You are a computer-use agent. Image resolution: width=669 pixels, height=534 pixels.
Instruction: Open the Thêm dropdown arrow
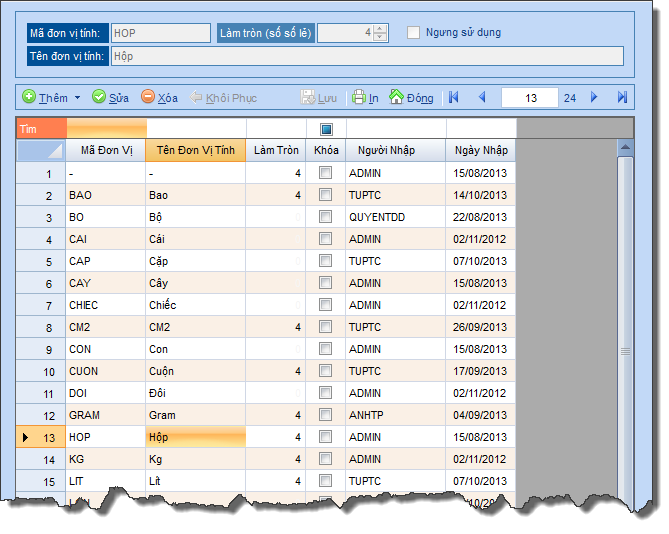(78, 98)
